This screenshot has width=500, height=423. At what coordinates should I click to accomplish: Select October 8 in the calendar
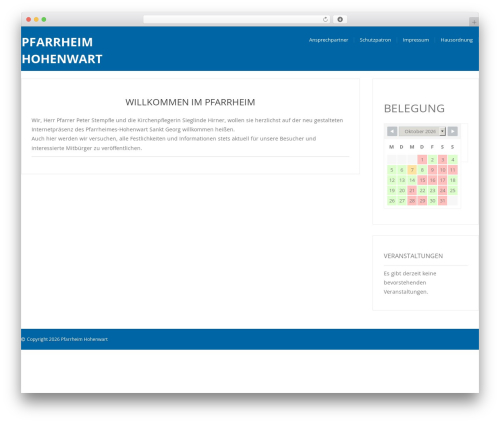422,170
